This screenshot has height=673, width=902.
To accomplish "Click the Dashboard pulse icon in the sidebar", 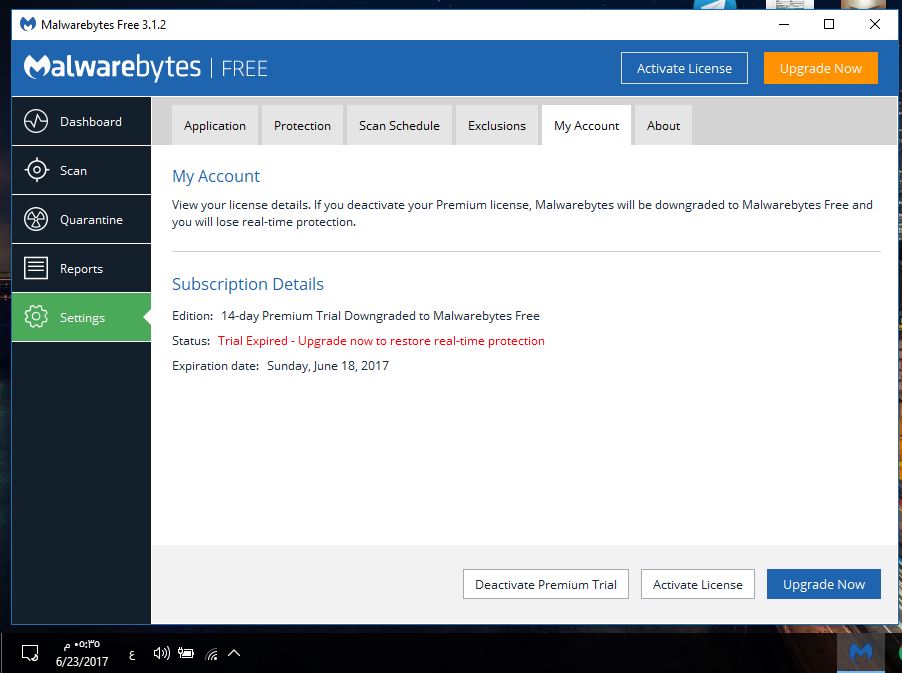I will click(36, 121).
